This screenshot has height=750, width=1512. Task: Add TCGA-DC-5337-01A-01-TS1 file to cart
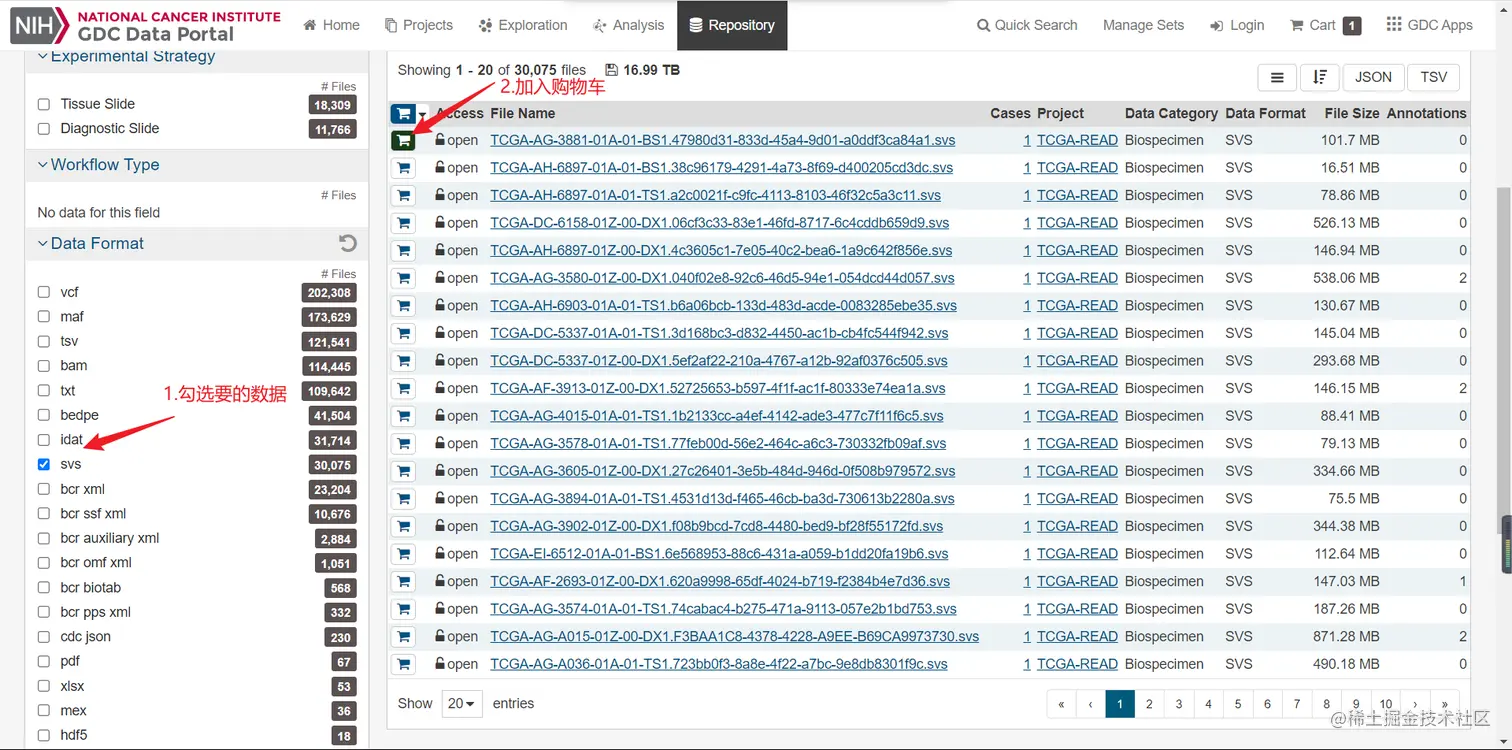coord(403,333)
